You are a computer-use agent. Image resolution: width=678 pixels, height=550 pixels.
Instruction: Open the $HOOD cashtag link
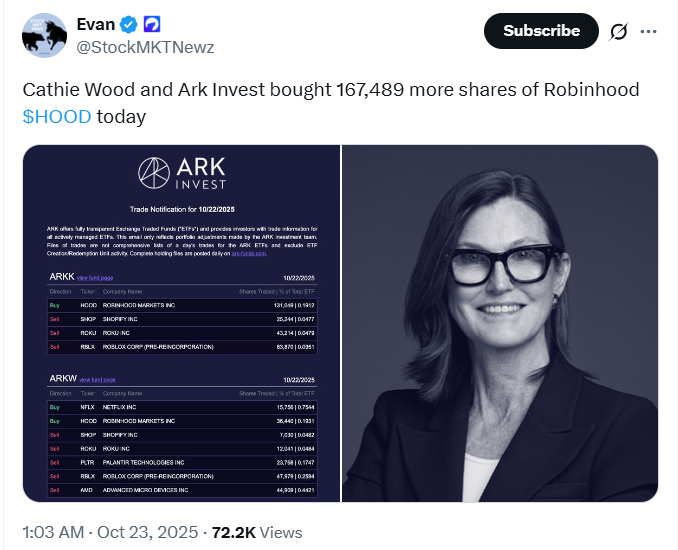tap(57, 116)
